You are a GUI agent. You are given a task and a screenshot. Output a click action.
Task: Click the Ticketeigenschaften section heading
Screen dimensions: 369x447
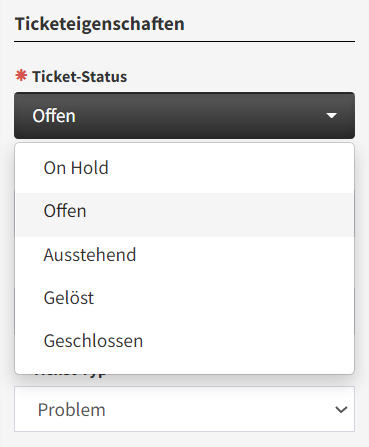pyautogui.click(x=100, y=24)
